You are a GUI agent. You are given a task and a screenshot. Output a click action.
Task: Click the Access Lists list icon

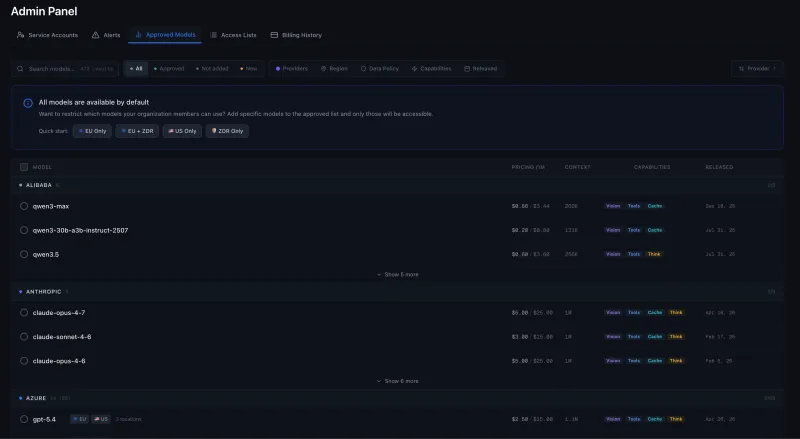click(x=213, y=35)
